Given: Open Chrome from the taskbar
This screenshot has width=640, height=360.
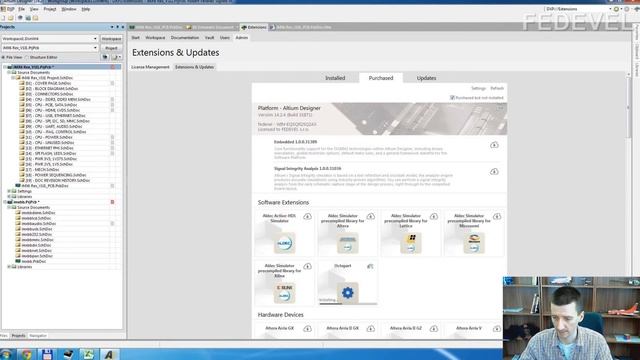Looking at the screenshot, I should pyautogui.click(x=27, y=354).
